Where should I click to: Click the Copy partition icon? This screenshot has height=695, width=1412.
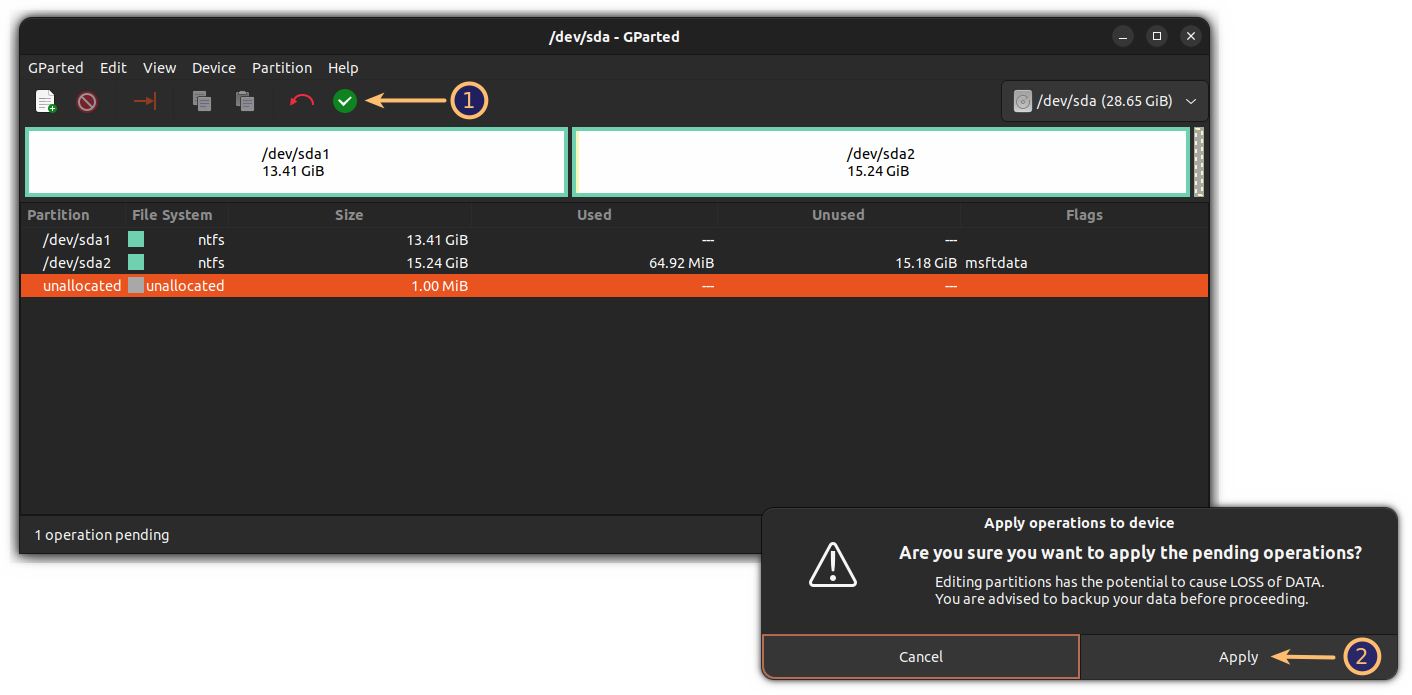pyautogui.click(x=202, y=101)
